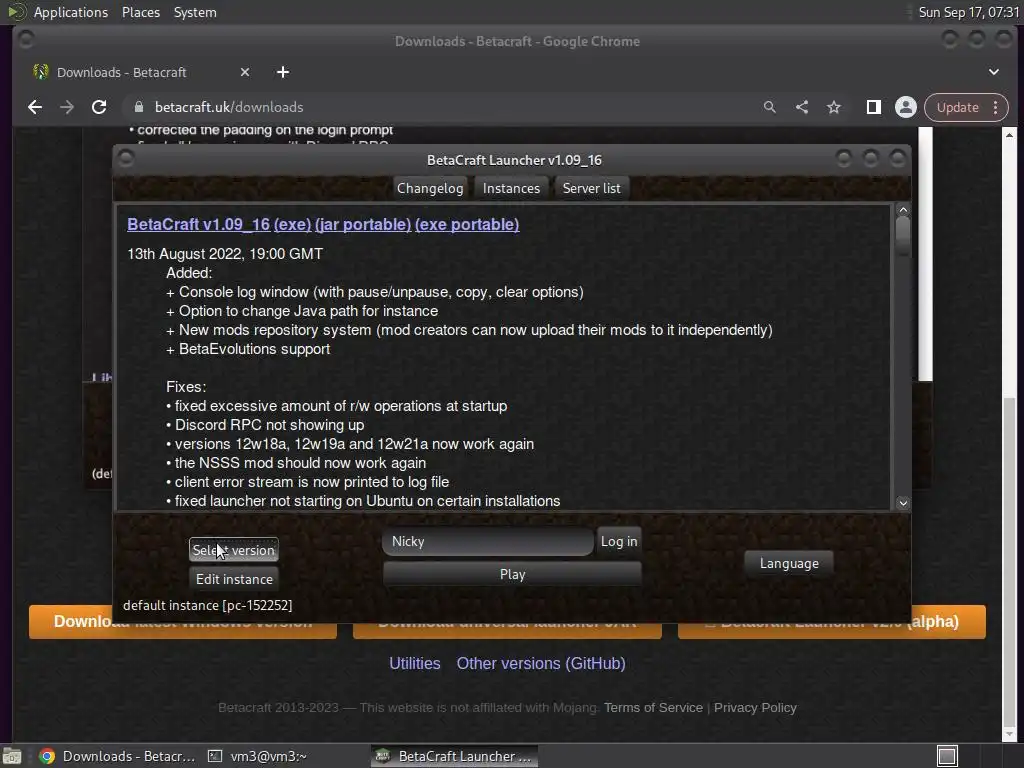Open the Language button
The image size is (1024, 768).
(x=789, y=563)
